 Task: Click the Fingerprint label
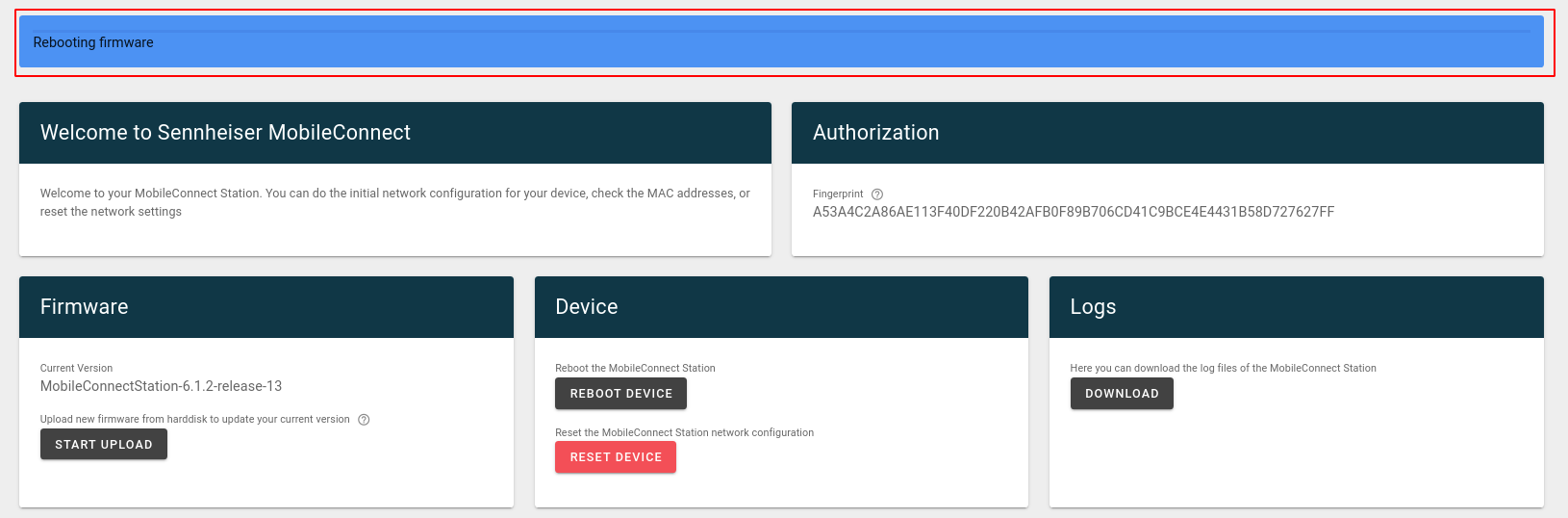pos(838,194)
